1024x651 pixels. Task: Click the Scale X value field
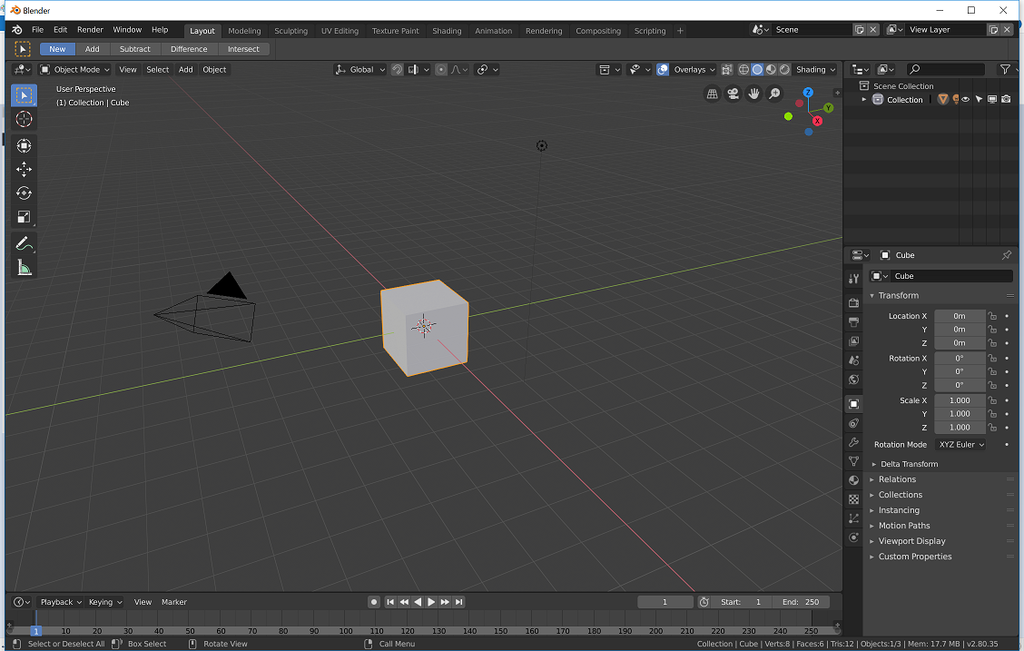coord(959,400)
